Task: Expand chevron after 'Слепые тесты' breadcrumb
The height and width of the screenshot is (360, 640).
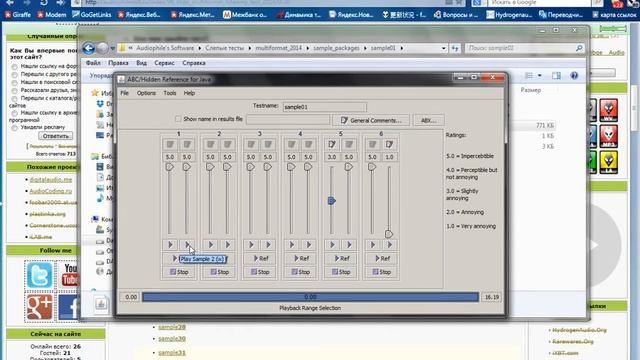Action: (x=250, y=48)
